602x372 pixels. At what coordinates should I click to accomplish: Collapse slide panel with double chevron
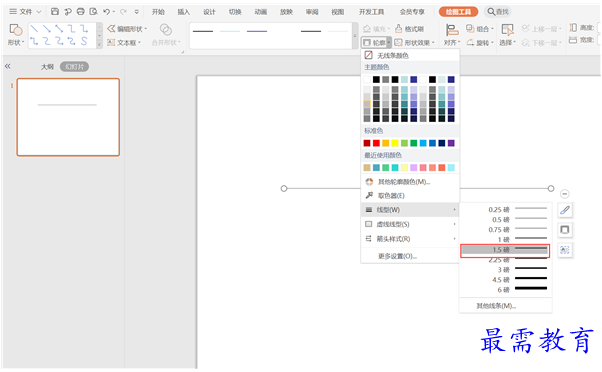(x=8, y=66)
